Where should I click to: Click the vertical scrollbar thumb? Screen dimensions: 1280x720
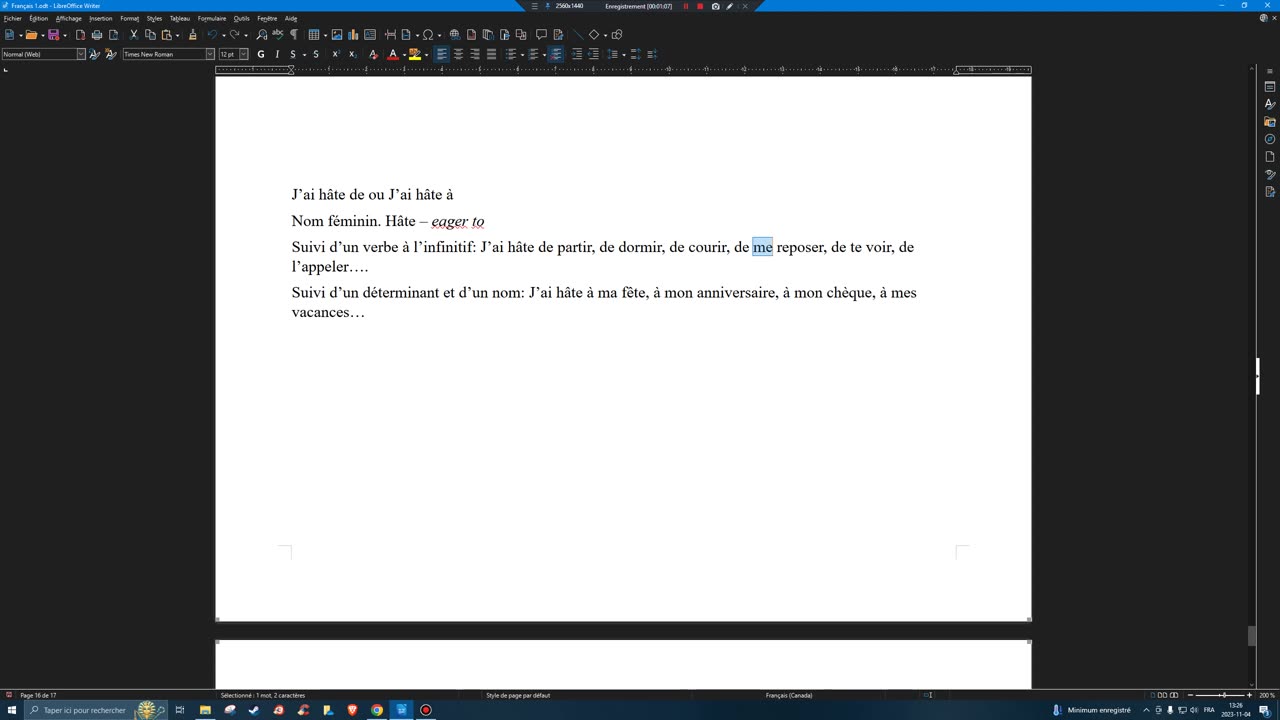pos(1251,636)
